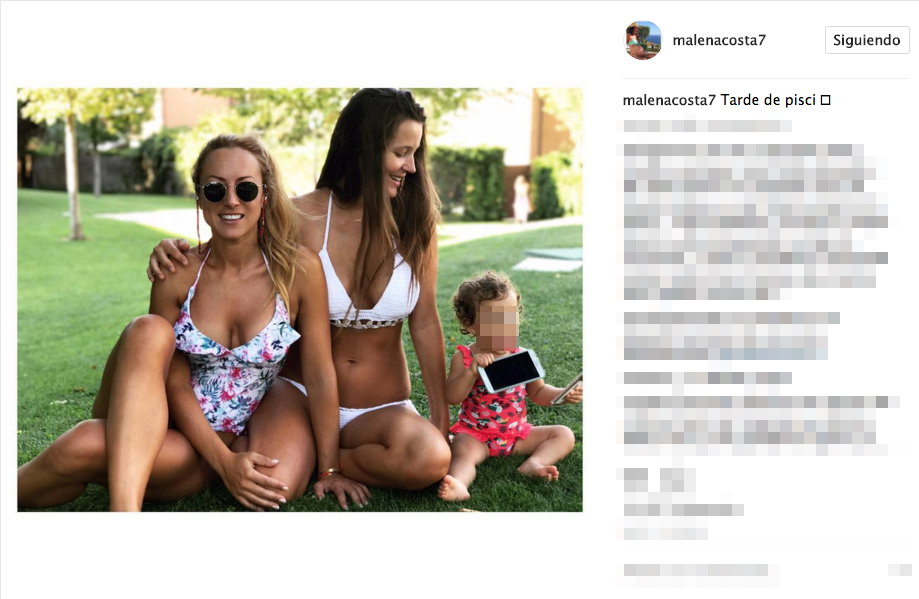Open the malenacosta7 profile avatar
This screenshot has height=599, width=919.
[643, 40]
